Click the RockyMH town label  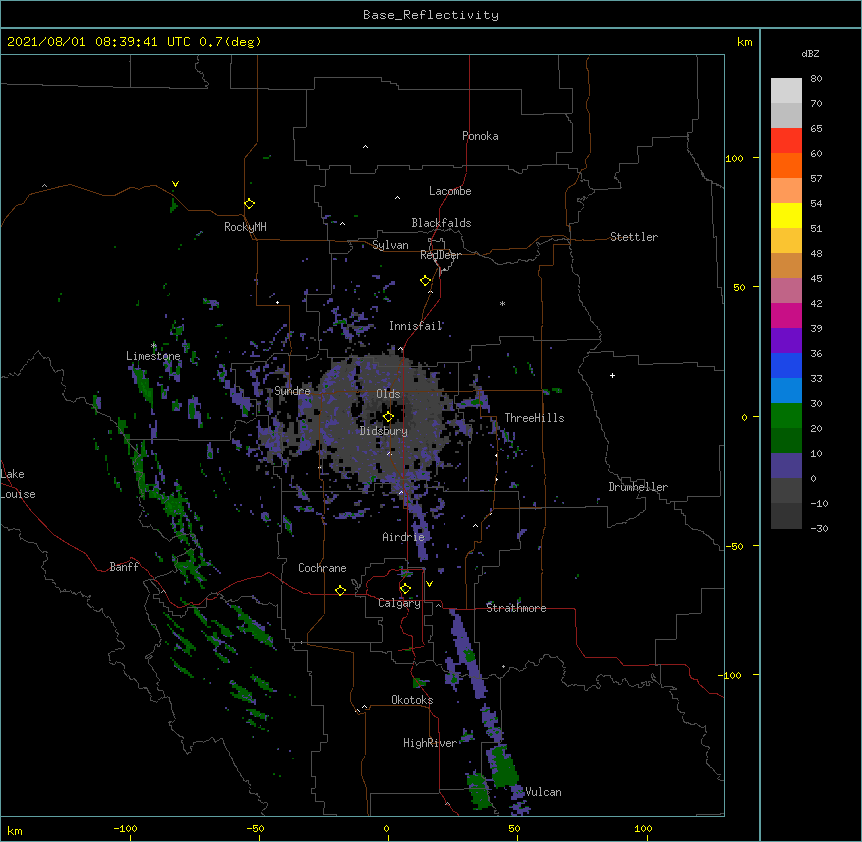245,227
